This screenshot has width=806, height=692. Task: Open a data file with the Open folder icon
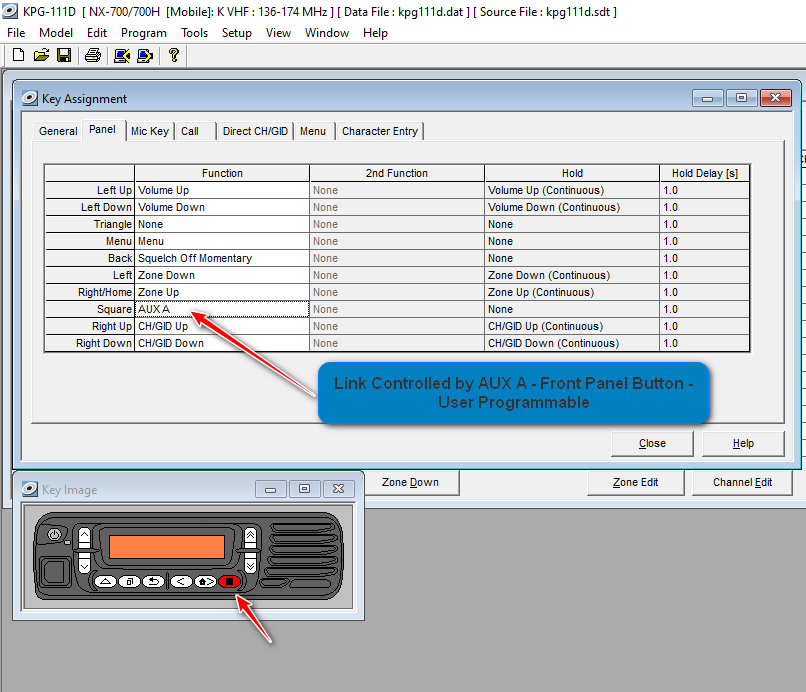(x=40, y=55)
